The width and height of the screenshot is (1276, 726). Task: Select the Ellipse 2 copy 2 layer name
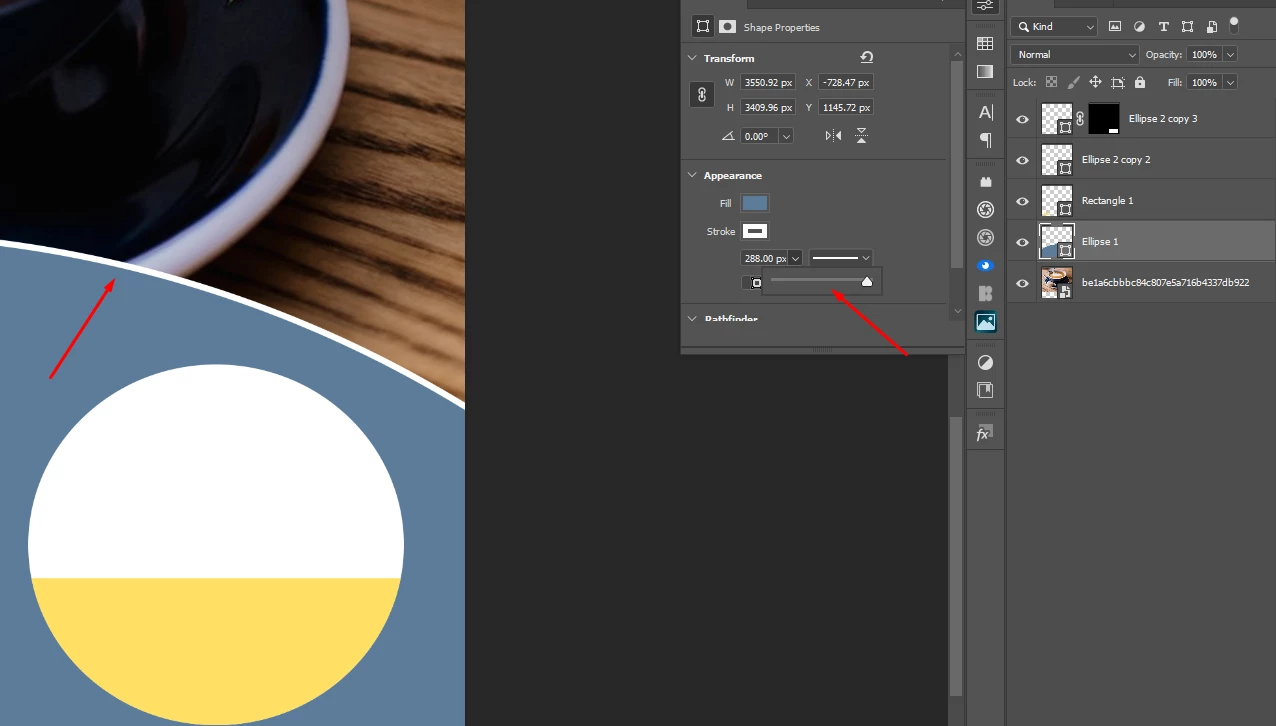pyautogui.click(x=1116, y=160)
